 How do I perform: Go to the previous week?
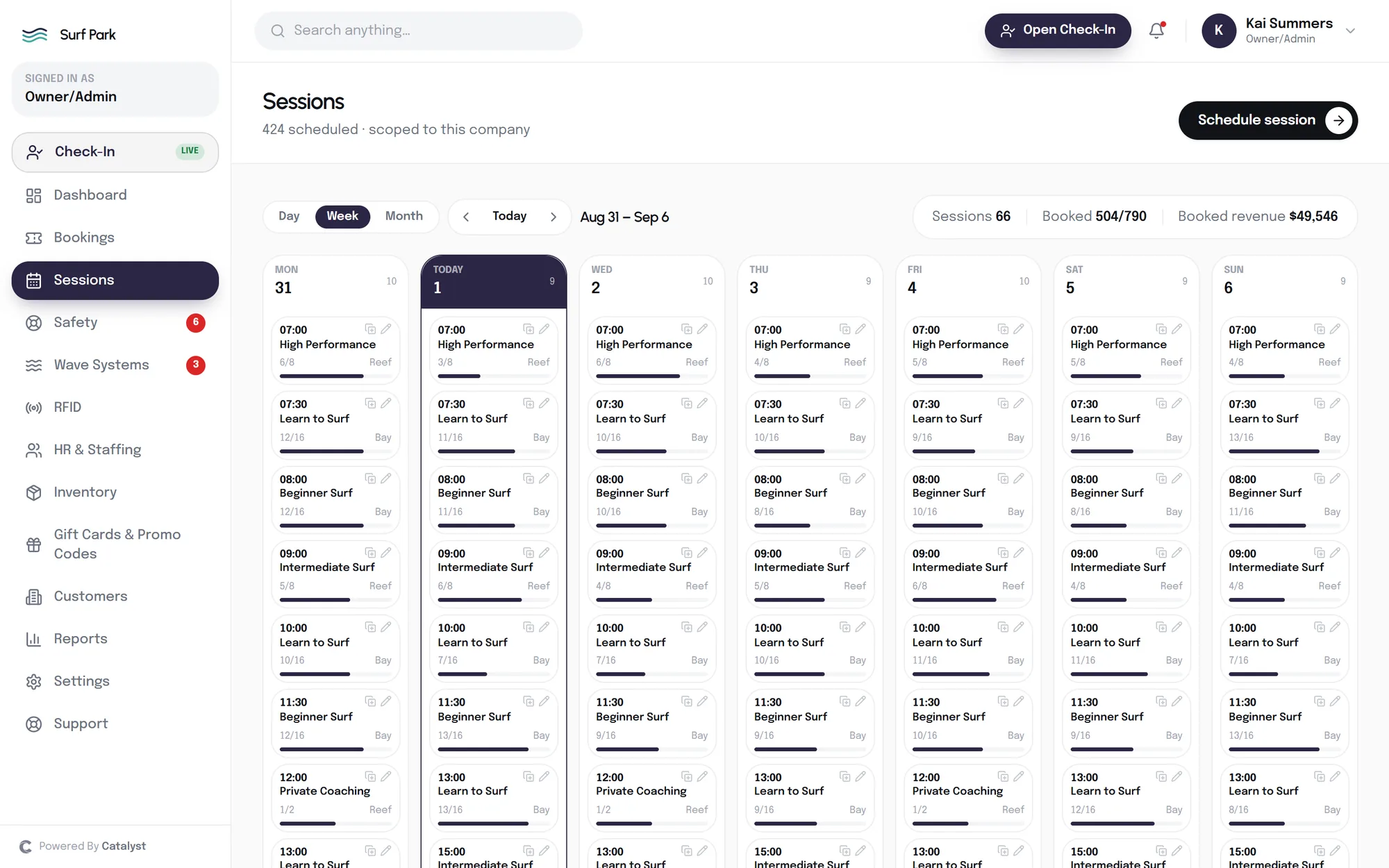point(466,217)
